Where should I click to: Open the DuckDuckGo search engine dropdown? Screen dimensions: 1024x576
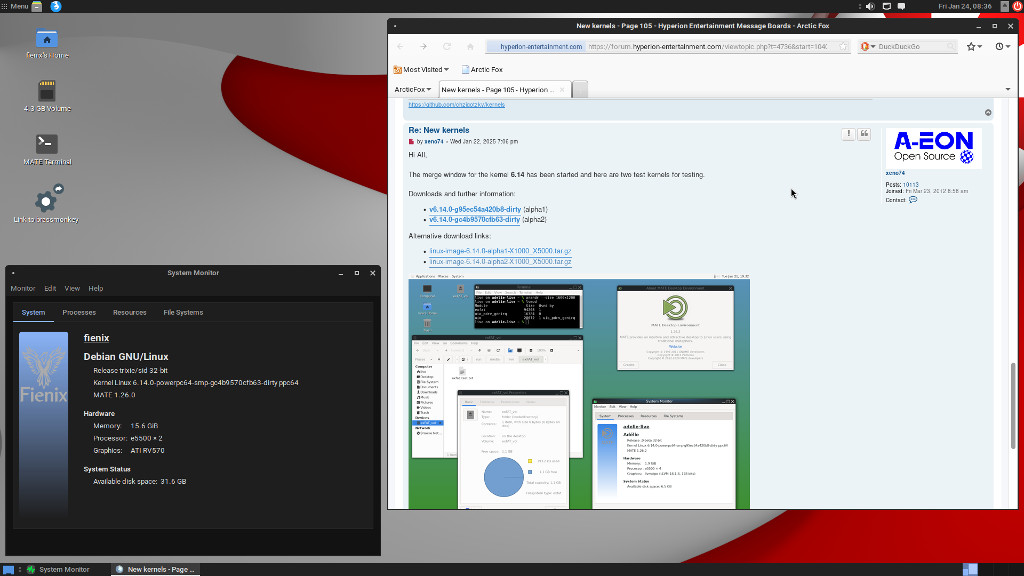click(868, 46)
